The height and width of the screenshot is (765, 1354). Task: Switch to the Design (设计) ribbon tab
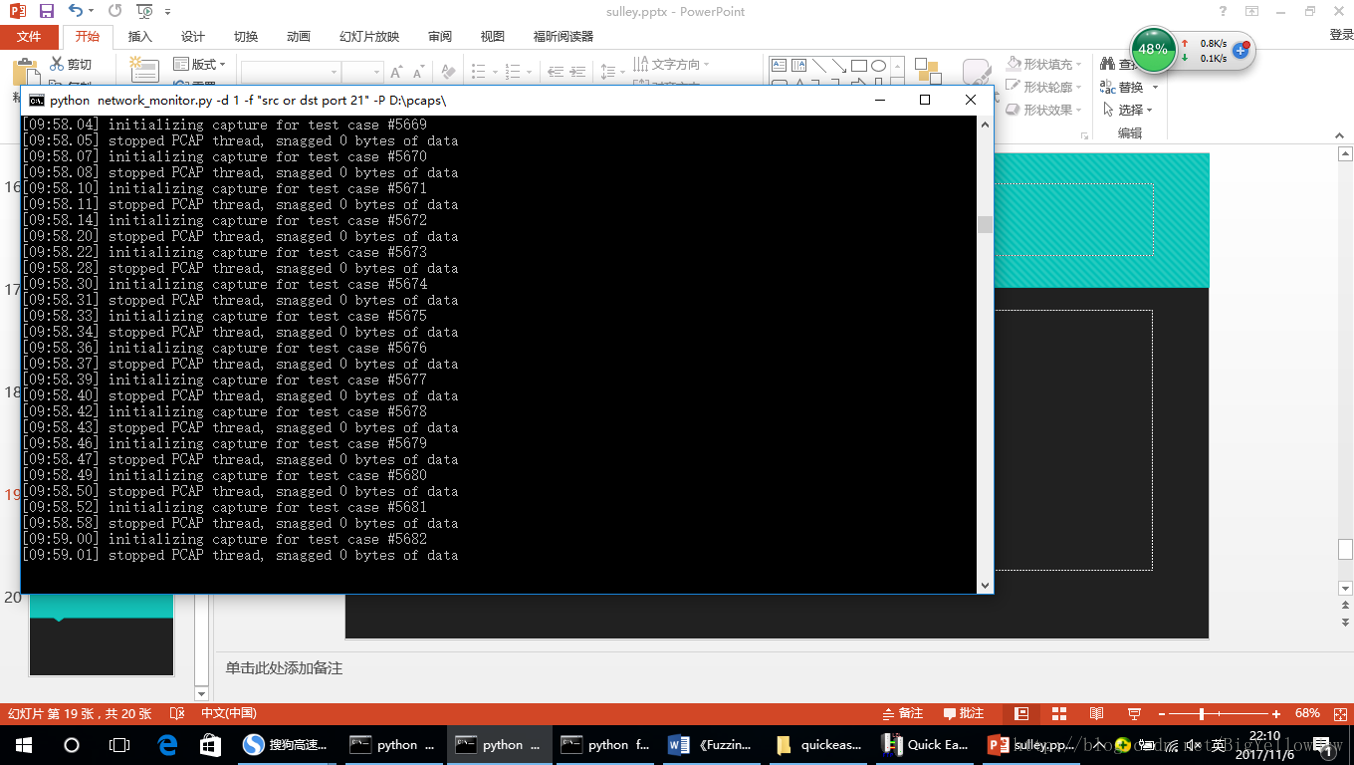tap(193, 36)
